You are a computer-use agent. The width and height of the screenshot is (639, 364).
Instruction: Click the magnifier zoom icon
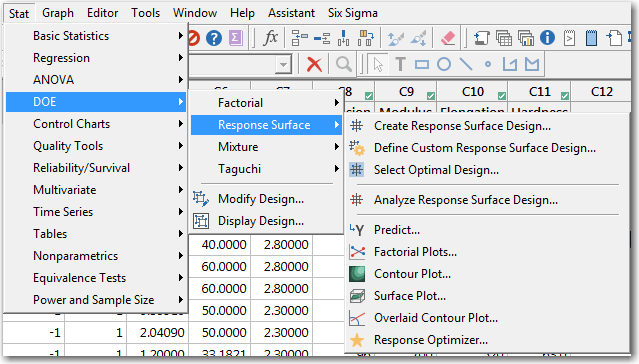click(x=344, y=64)
